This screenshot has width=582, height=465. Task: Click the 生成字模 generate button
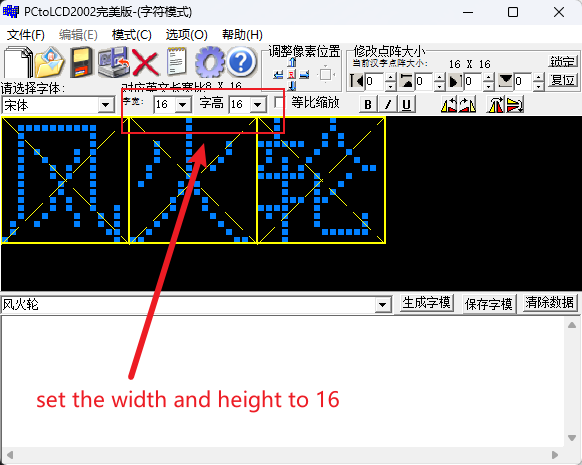[426, 304]
